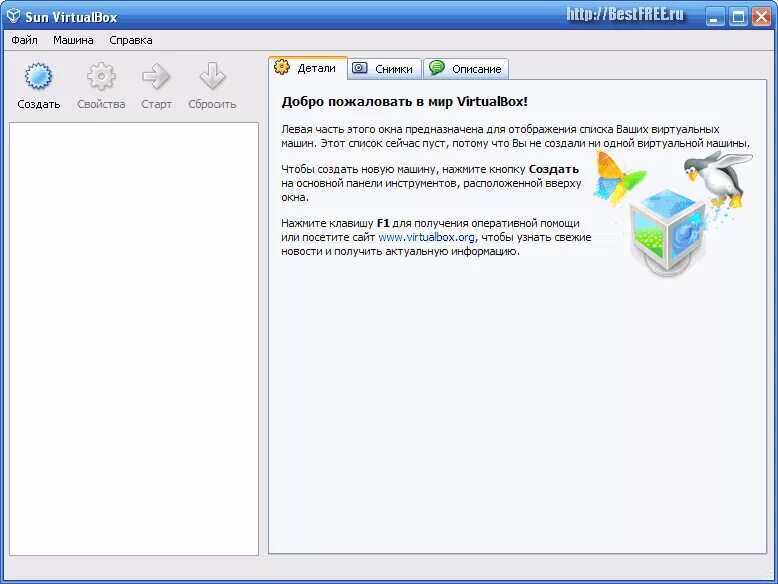Open the Машина menu
The width and height of the screenshot is (778, 584).
(x=73, y=40)
